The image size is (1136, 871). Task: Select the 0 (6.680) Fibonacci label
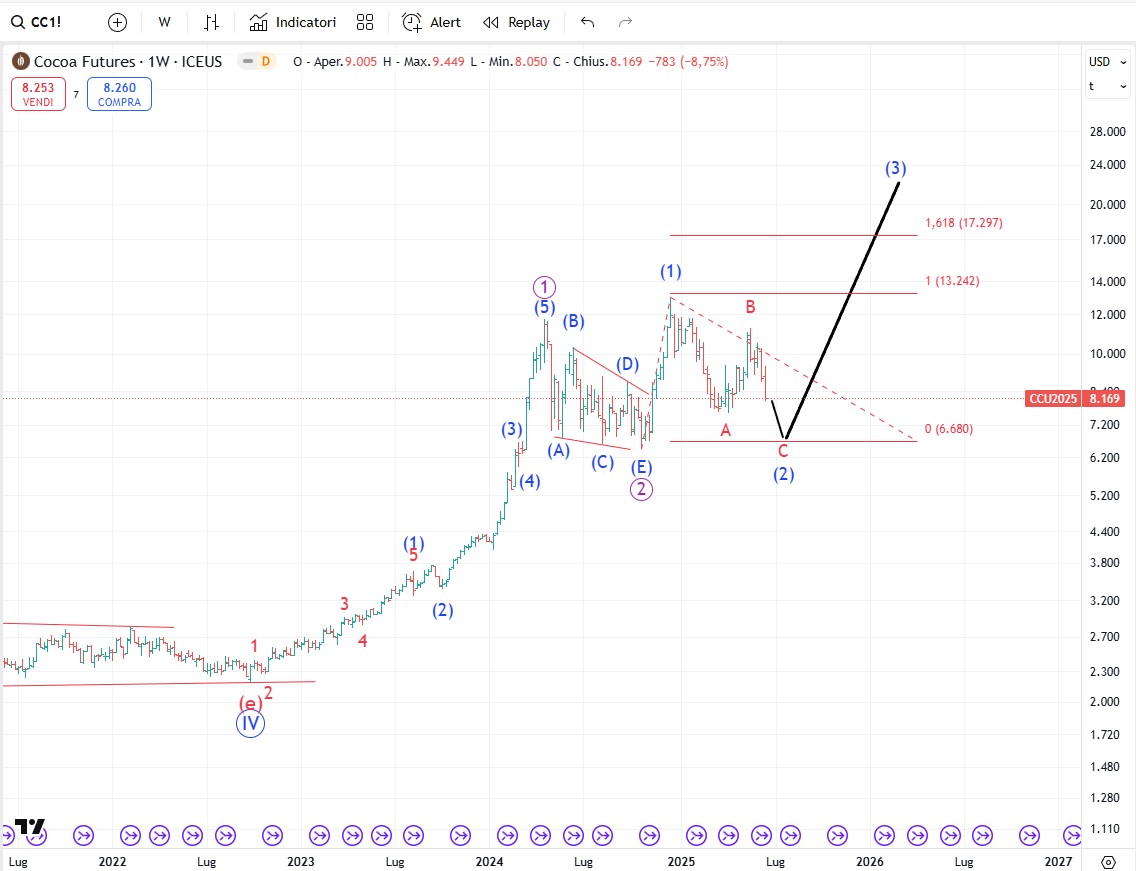(x=948, y=428)
